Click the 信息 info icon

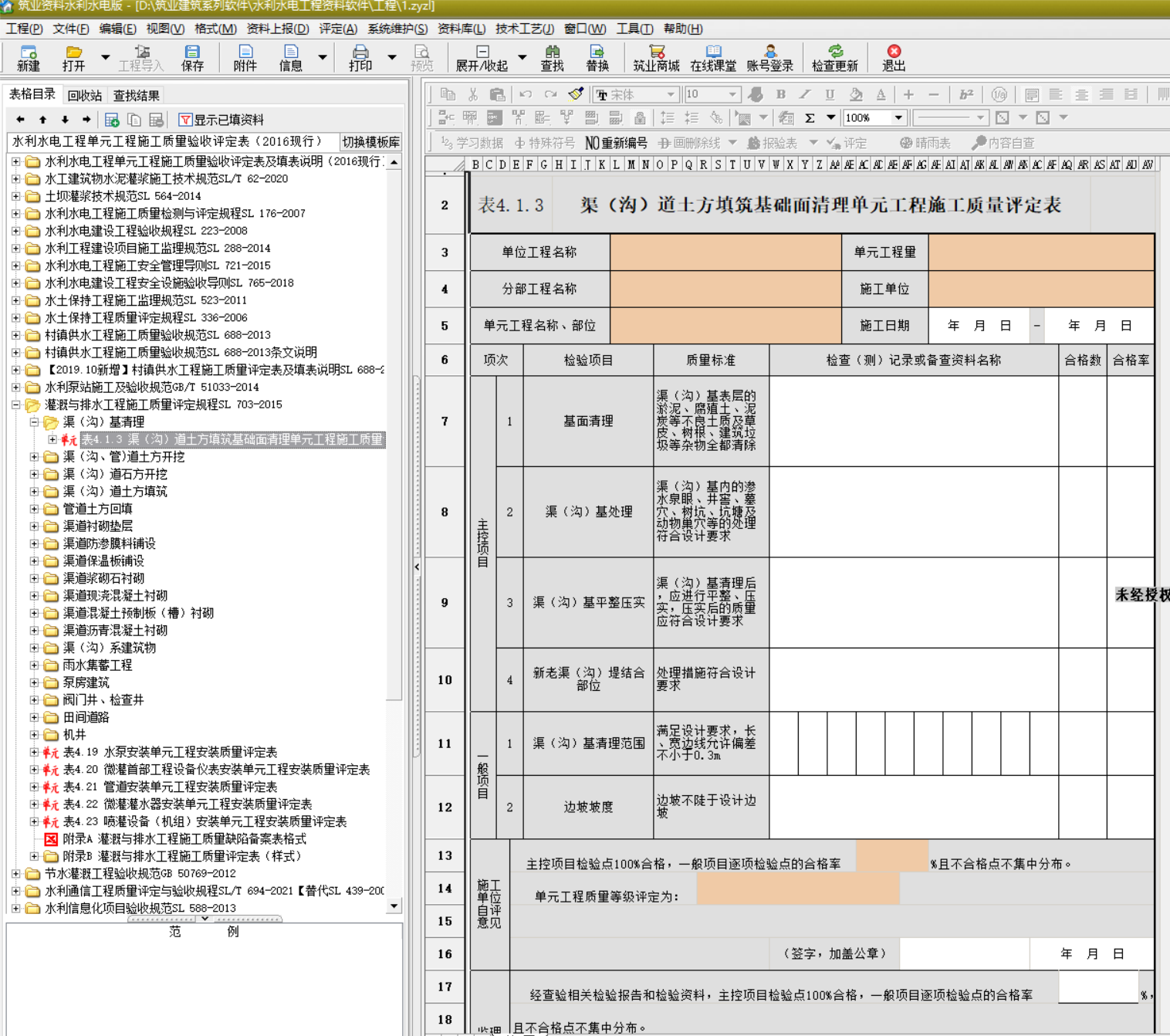290,58
